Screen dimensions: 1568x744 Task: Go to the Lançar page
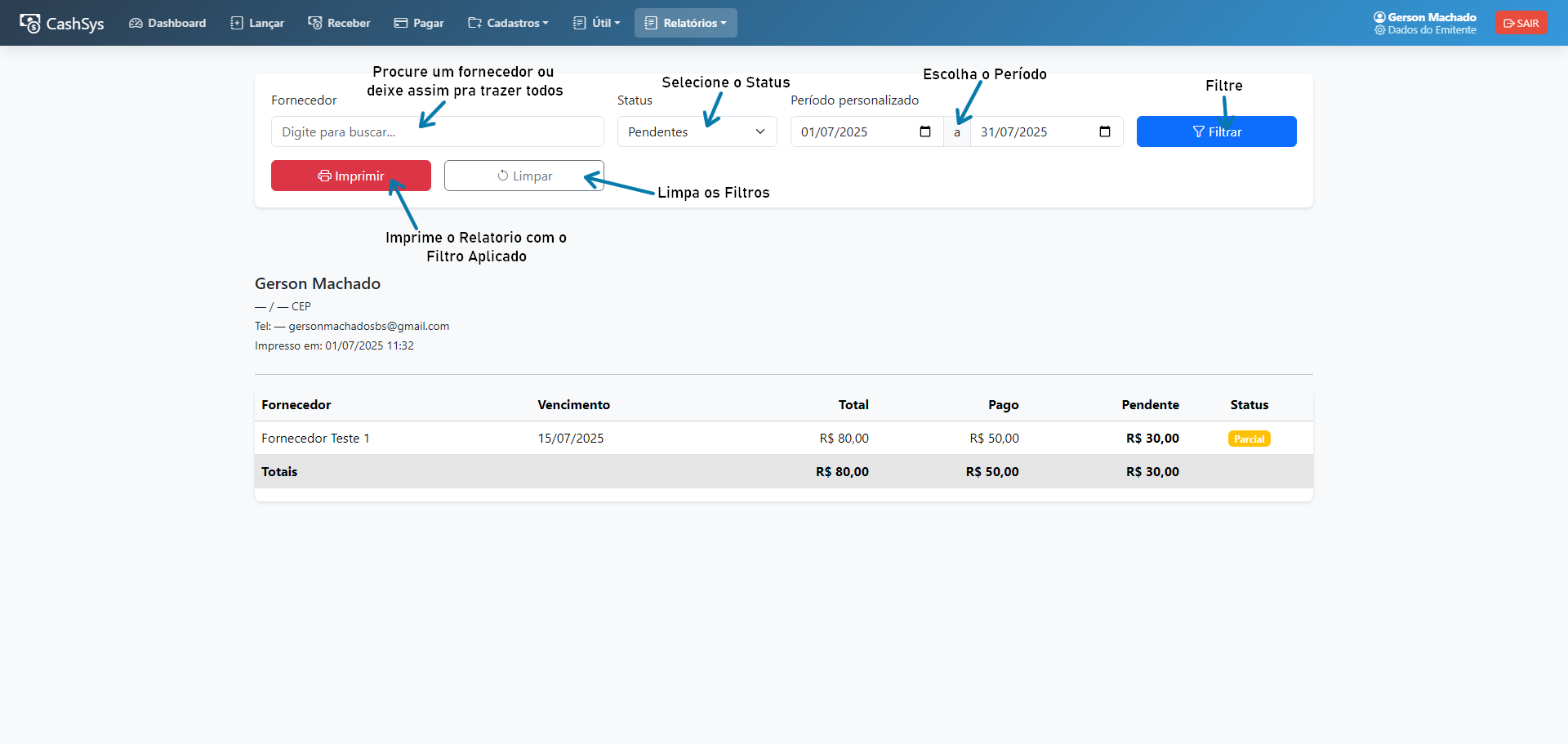pos(257,23)
